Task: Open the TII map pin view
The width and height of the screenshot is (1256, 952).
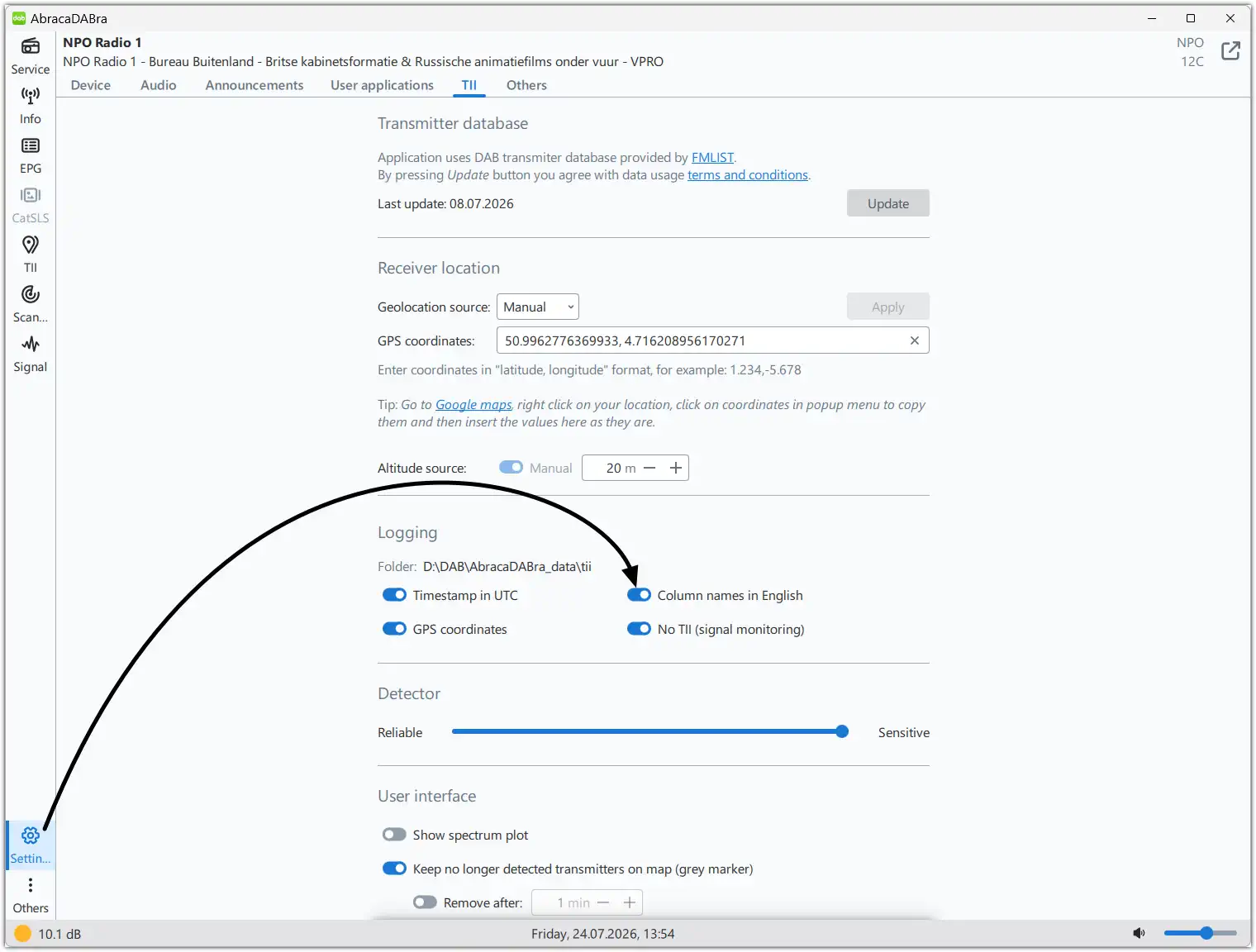Action: tap(31, 255)
